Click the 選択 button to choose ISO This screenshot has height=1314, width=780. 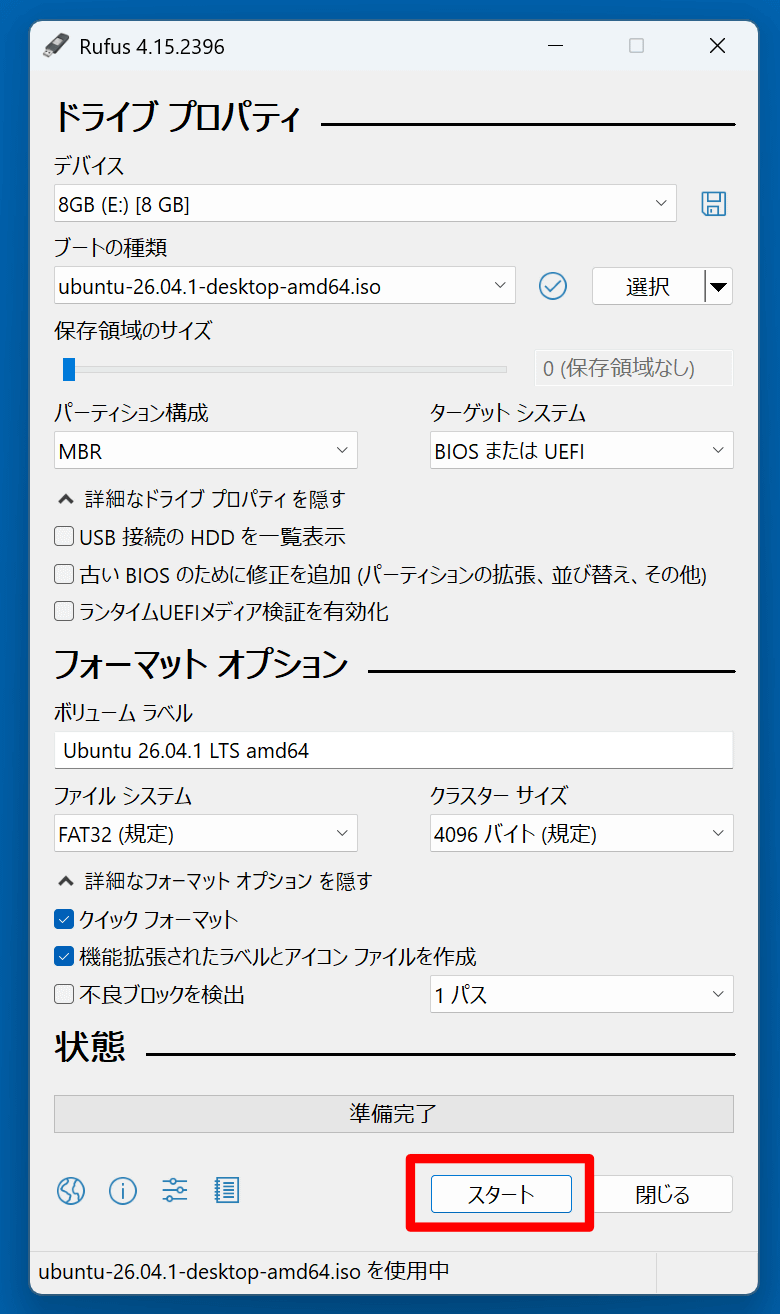tap(648, 287)
